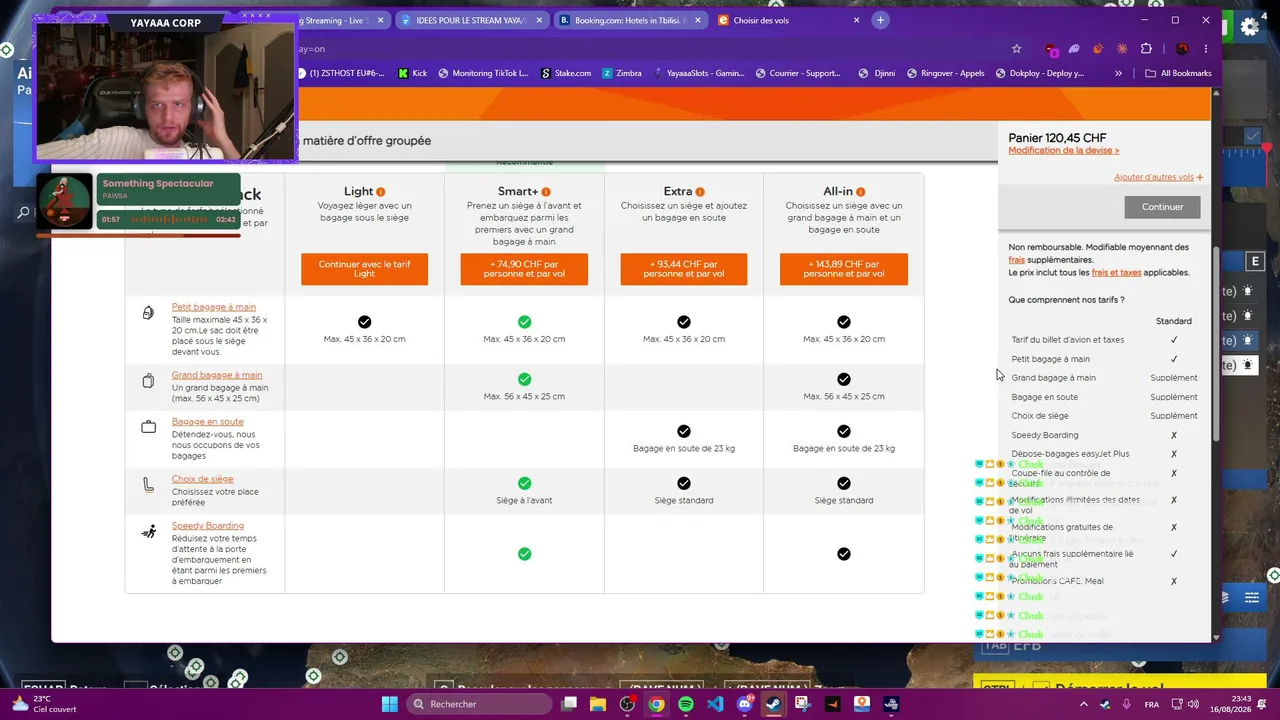Open Chrome profile avatar
This screenshot has height=720, width=1280.
pos(1182,49)
